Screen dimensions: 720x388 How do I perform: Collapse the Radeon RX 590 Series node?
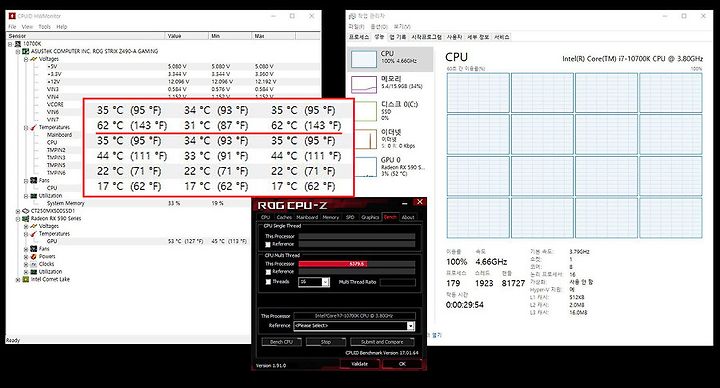pyautogui.click(x=18, y=219)
